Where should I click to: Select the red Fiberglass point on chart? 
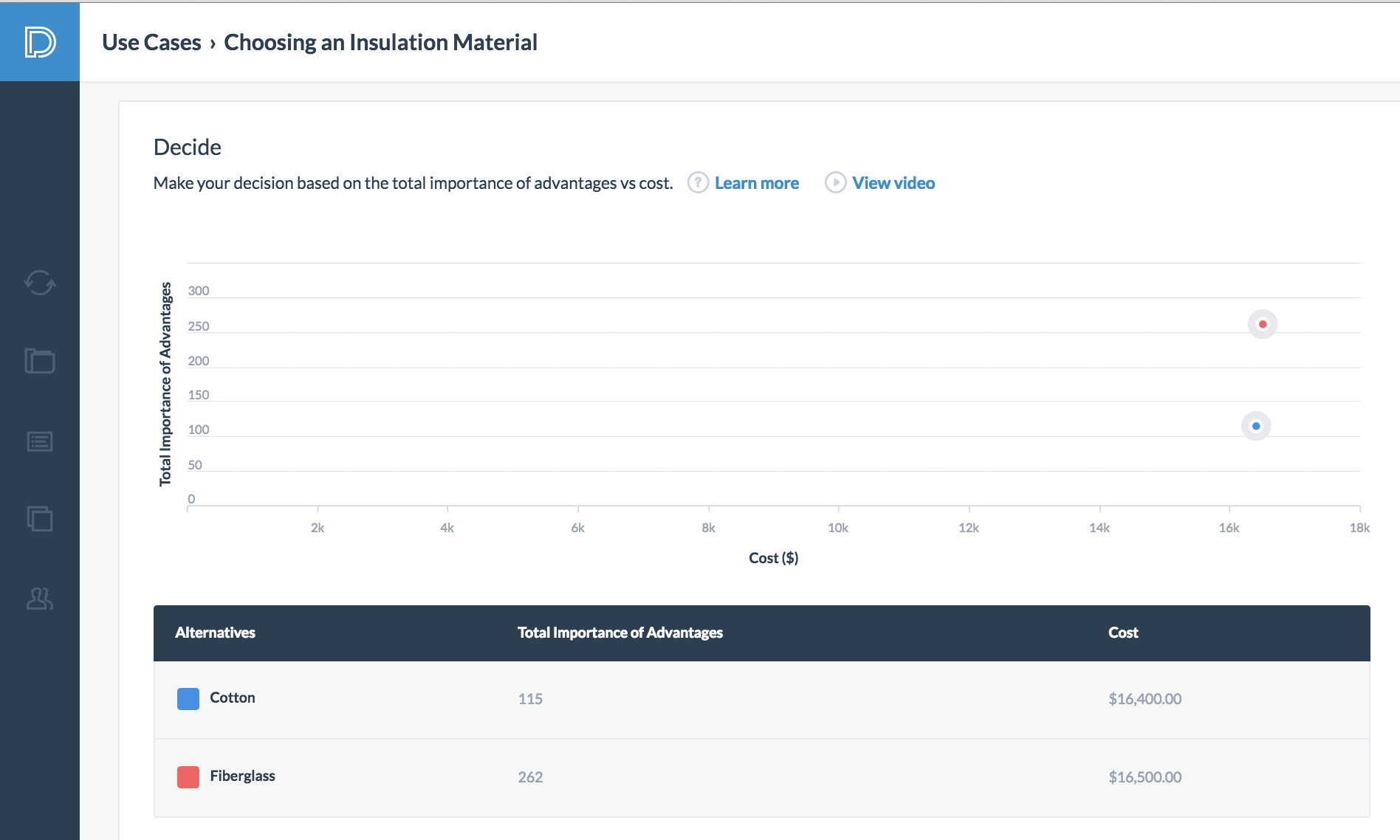point(1263,324)
